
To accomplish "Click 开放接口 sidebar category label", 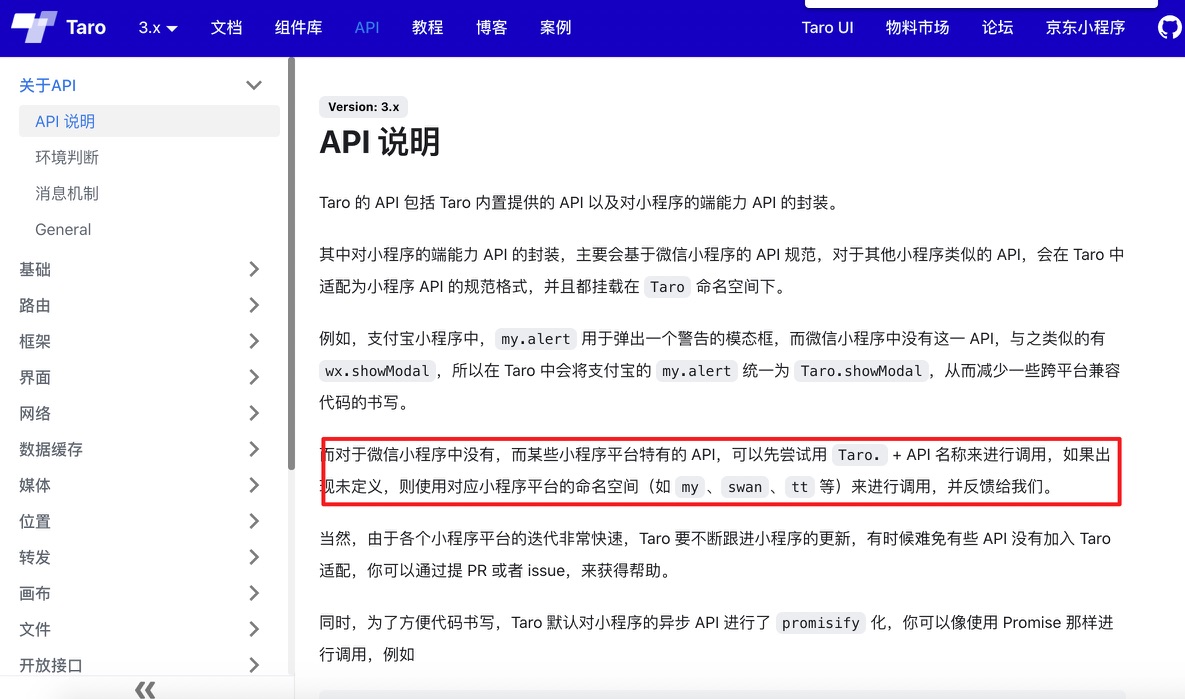I will pyautogui.click(x=51, y=665).
